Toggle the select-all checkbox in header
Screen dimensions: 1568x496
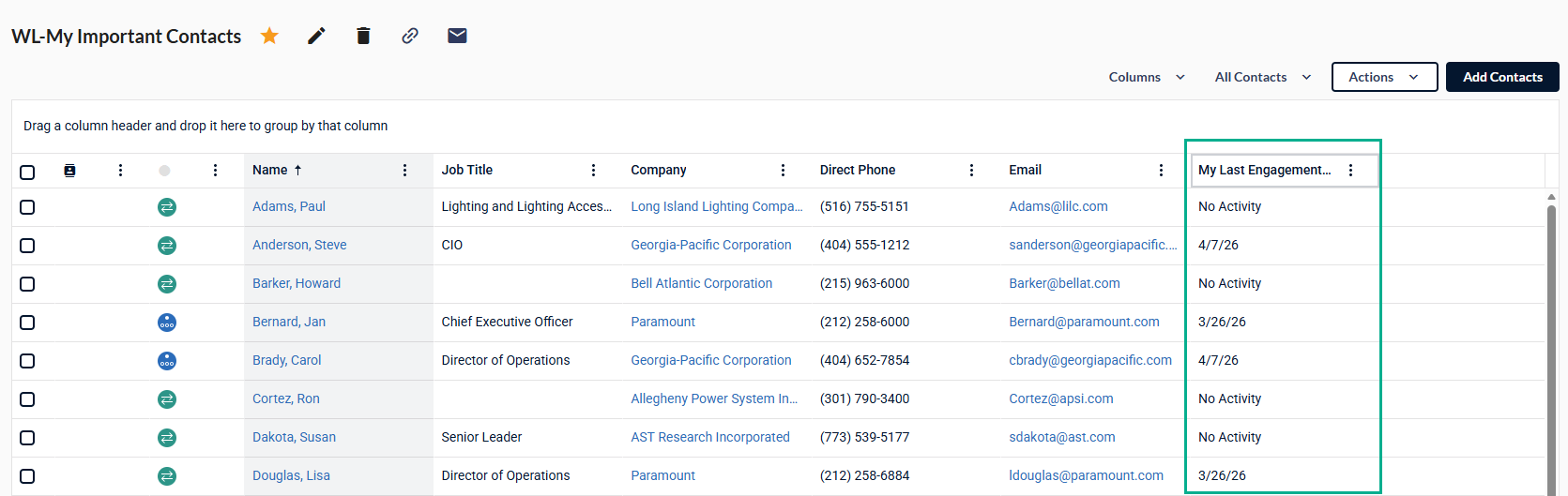(x=27, y=172)
